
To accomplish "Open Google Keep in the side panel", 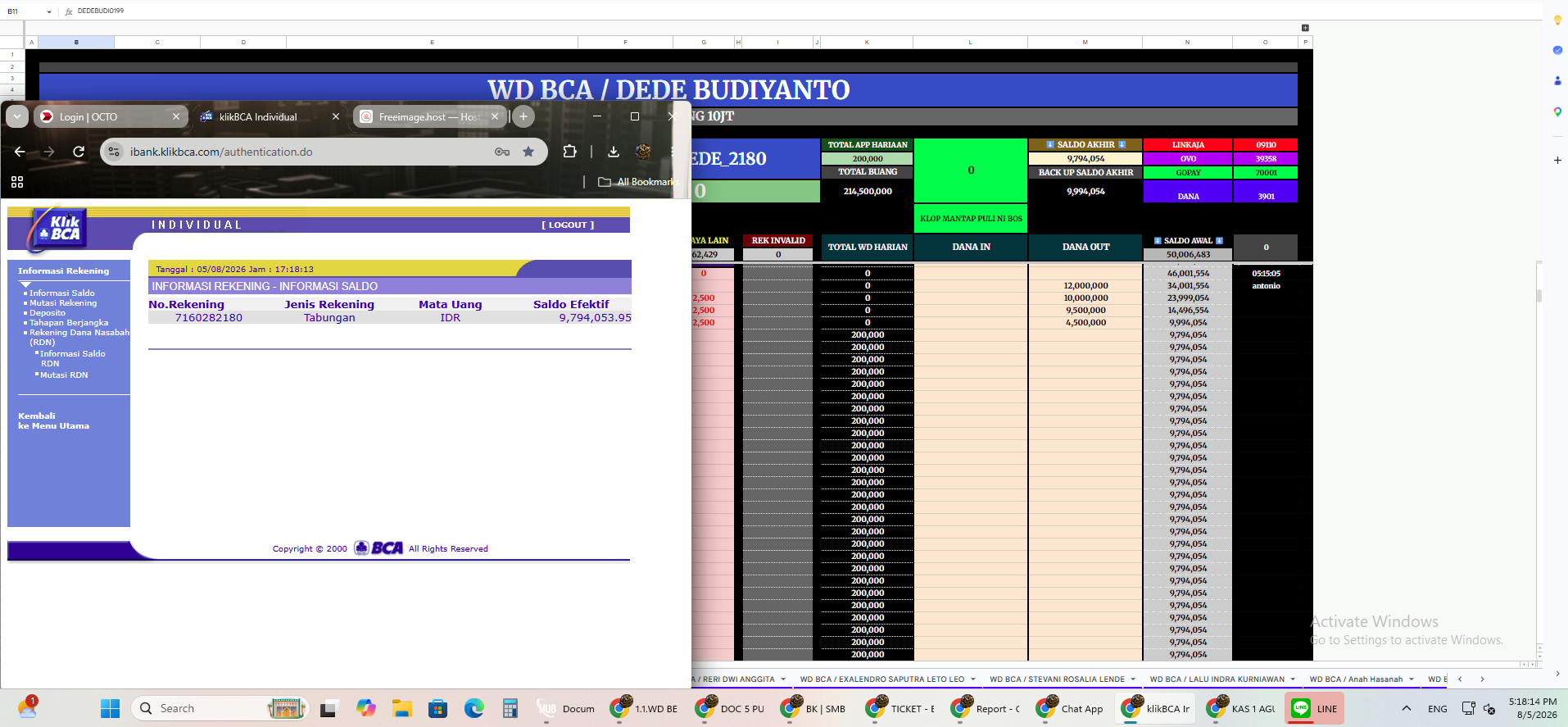I will (x=1557, y=20).
